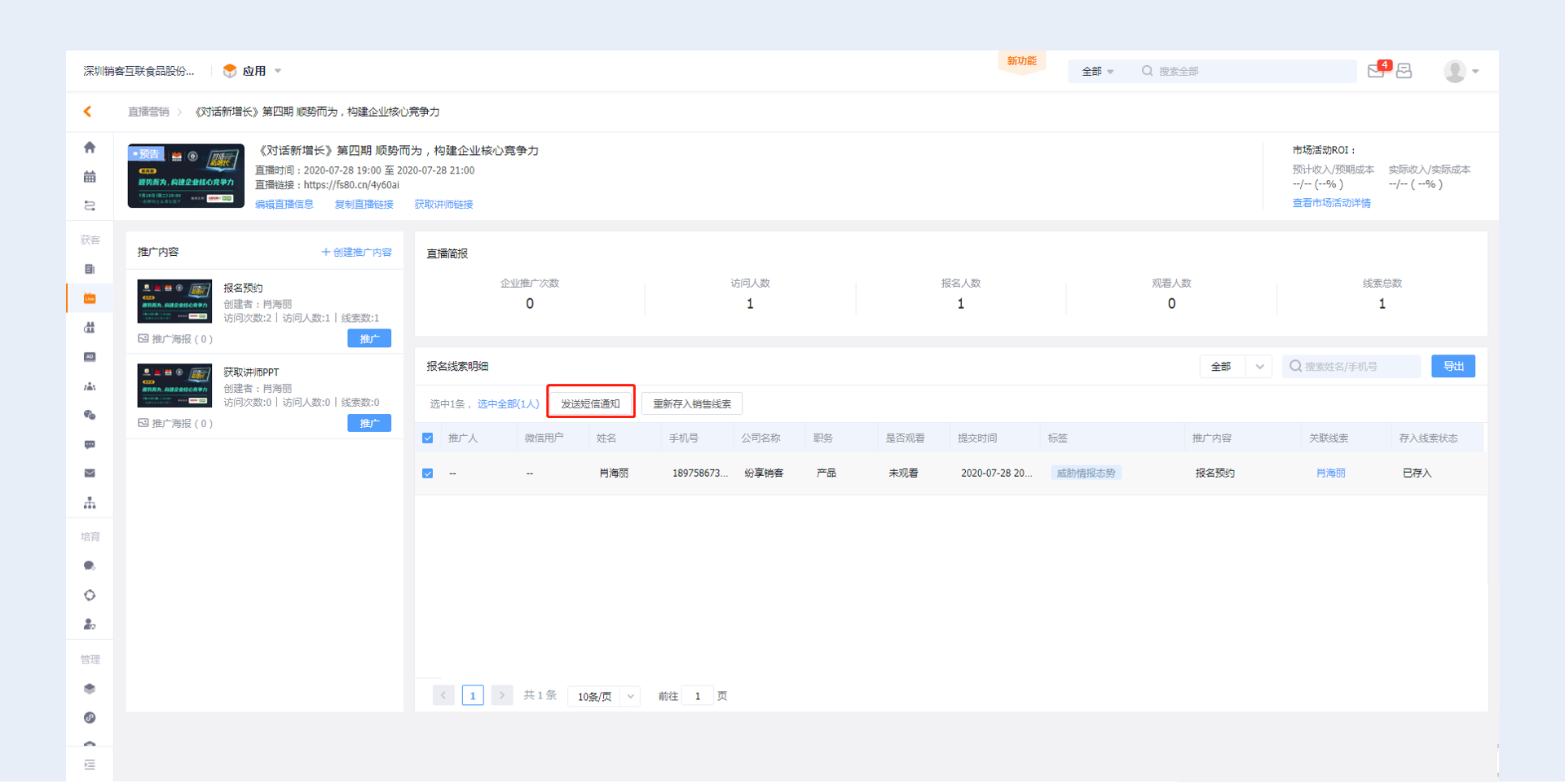The height and width of the screenshot is (784, 1565).
Task: Collapse the sidebar with bottom menu icon
Action: [x=90, y=764]
